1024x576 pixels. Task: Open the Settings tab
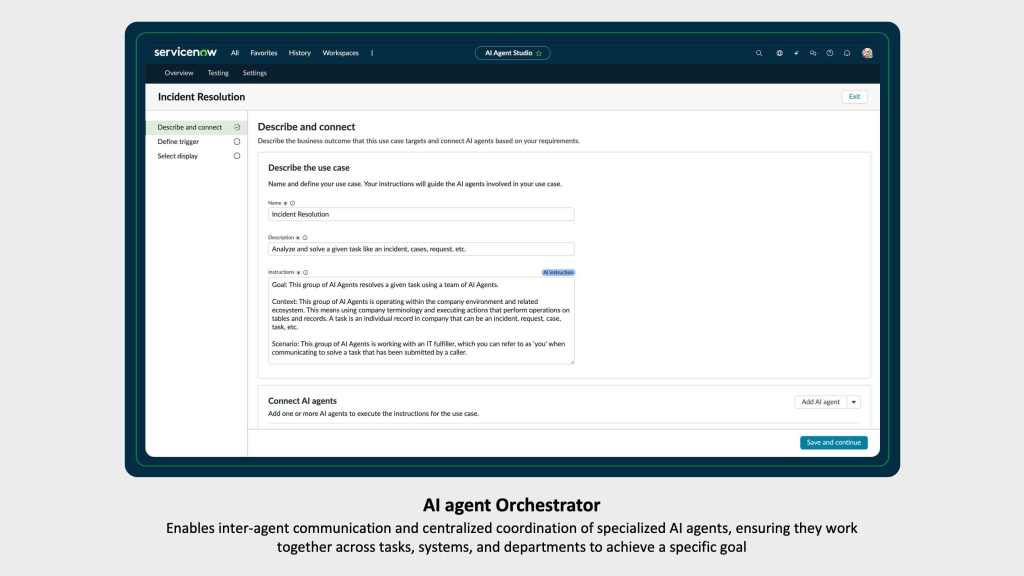point(254,73)
